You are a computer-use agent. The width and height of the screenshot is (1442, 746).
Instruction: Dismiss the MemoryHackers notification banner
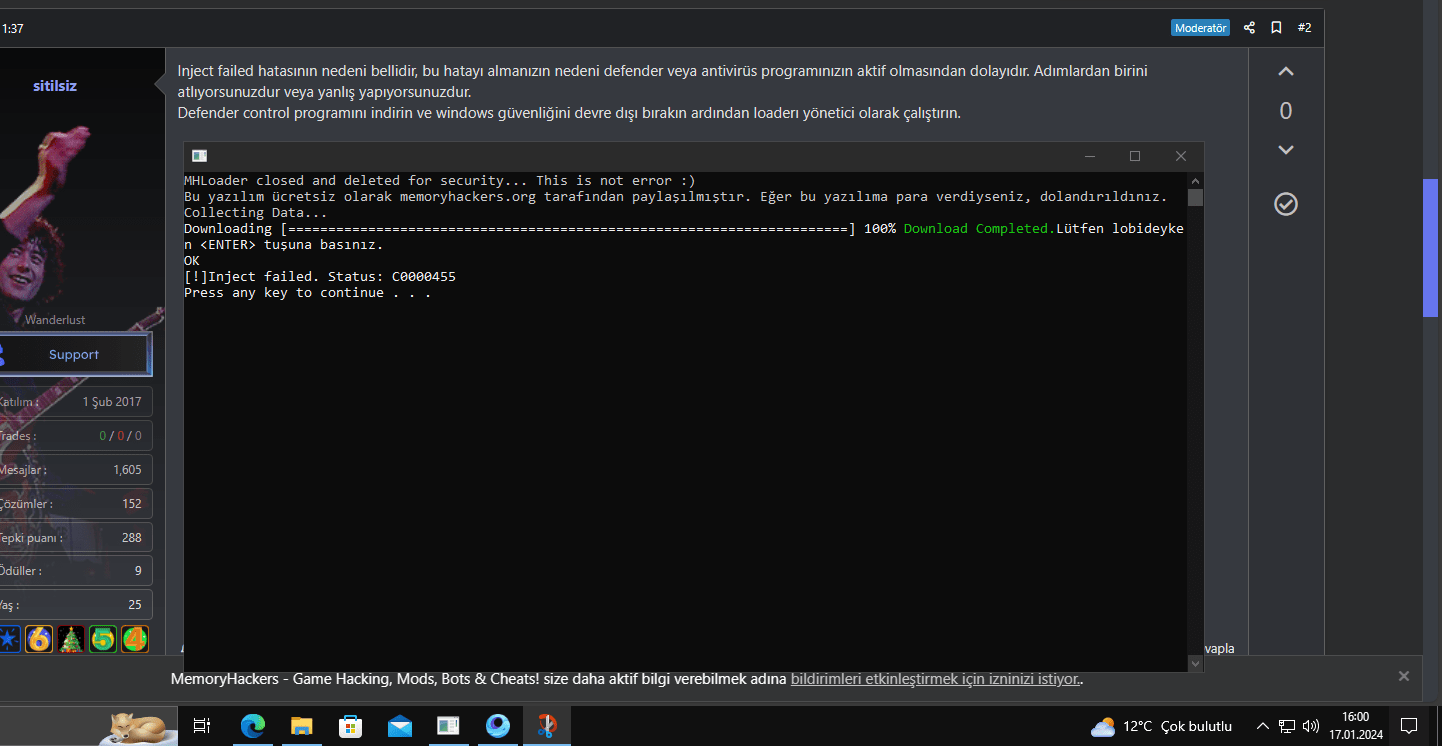pos(1404,677)
